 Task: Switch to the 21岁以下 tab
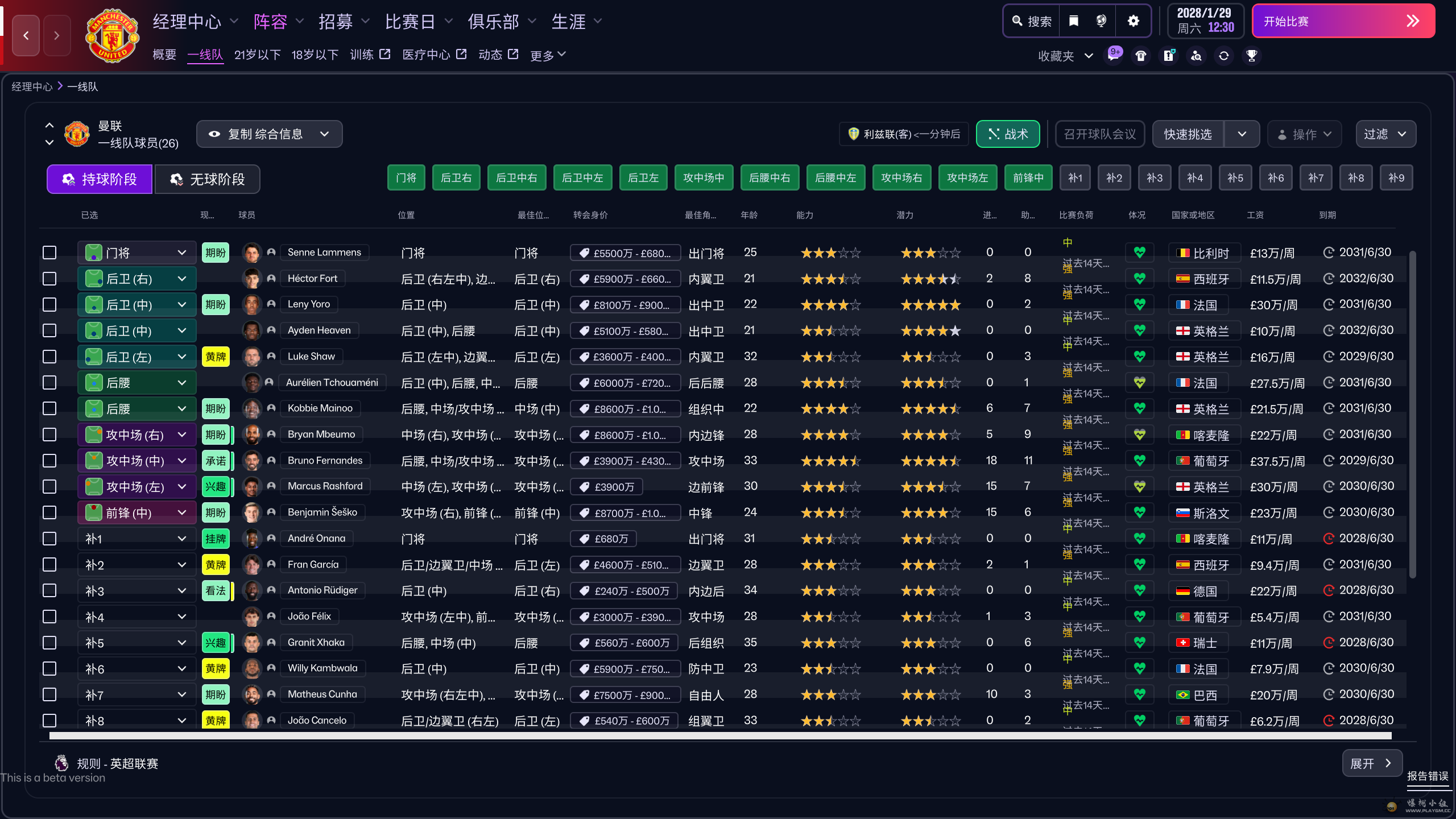(x=257, y=55)
